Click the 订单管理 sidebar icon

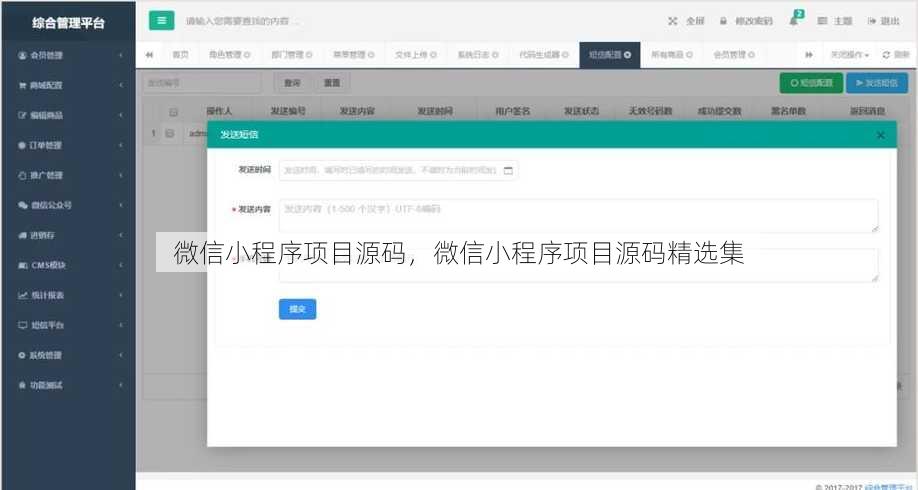coord(22,145)
